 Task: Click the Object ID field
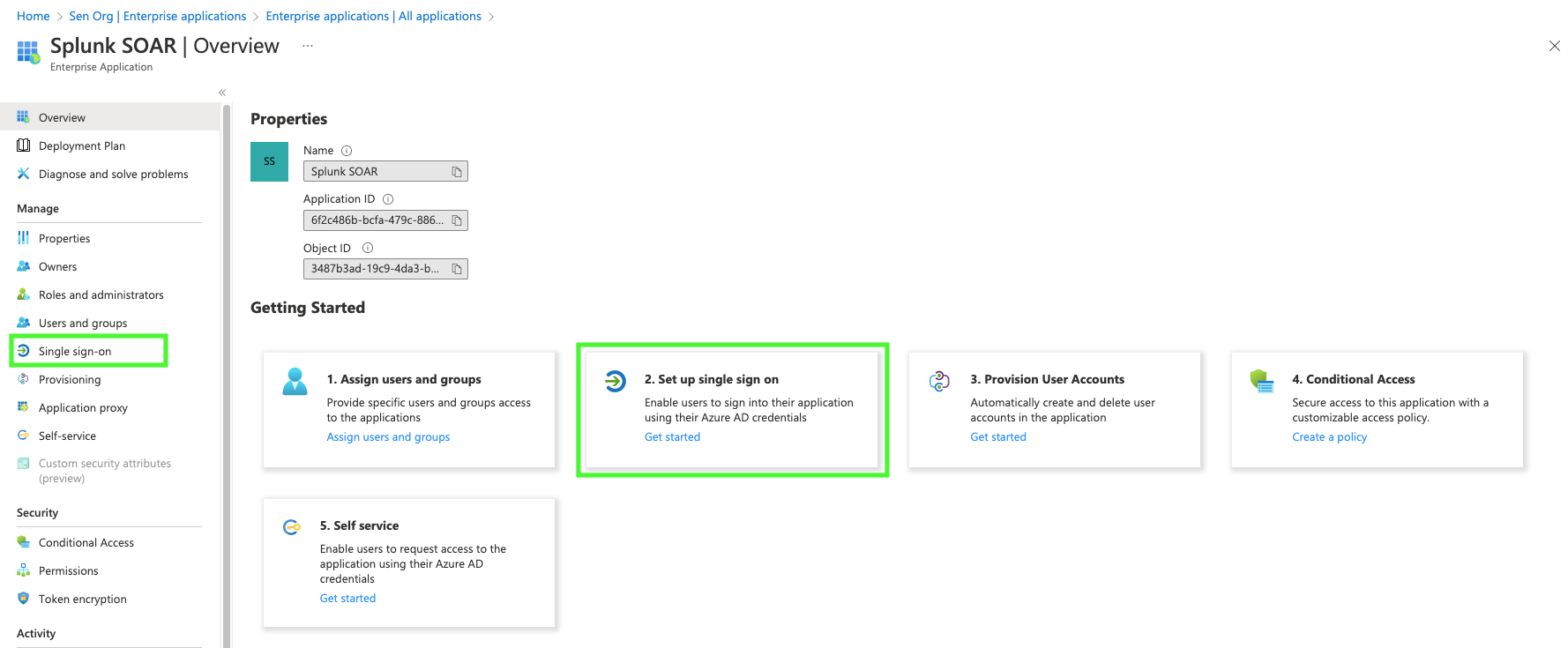(x=385, y=269)
